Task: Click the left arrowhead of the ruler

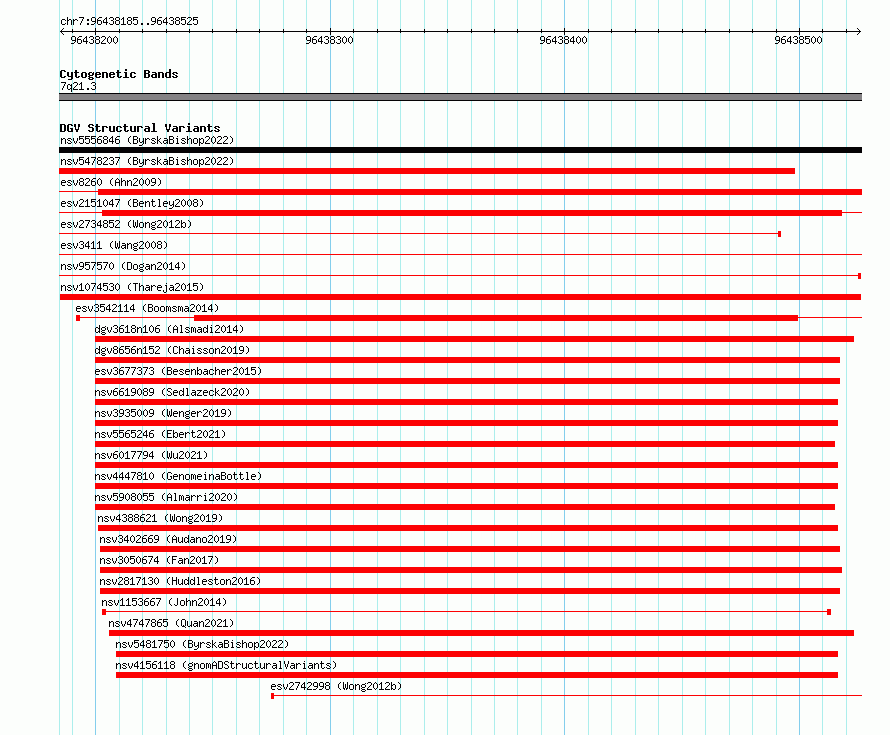Action: tap(62, 31)
